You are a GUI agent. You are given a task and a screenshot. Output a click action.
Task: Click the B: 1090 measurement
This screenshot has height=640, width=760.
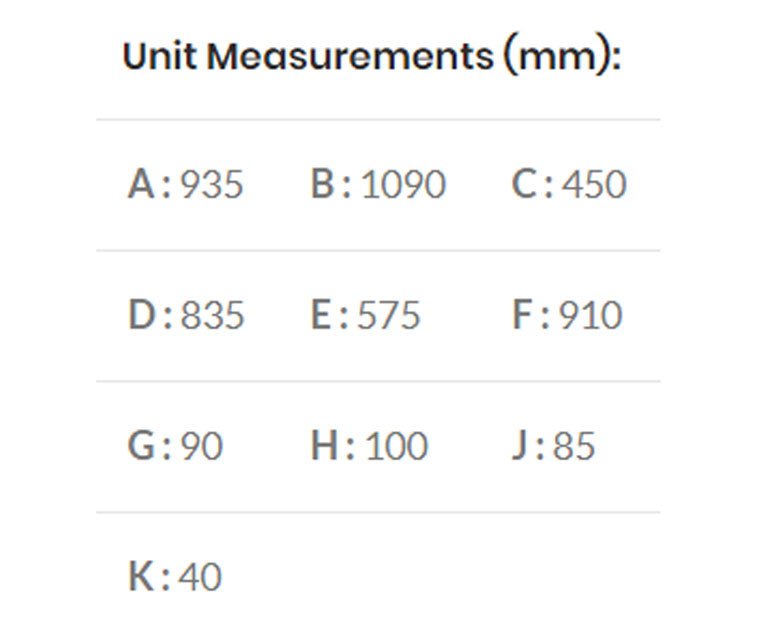pos(378,185)
